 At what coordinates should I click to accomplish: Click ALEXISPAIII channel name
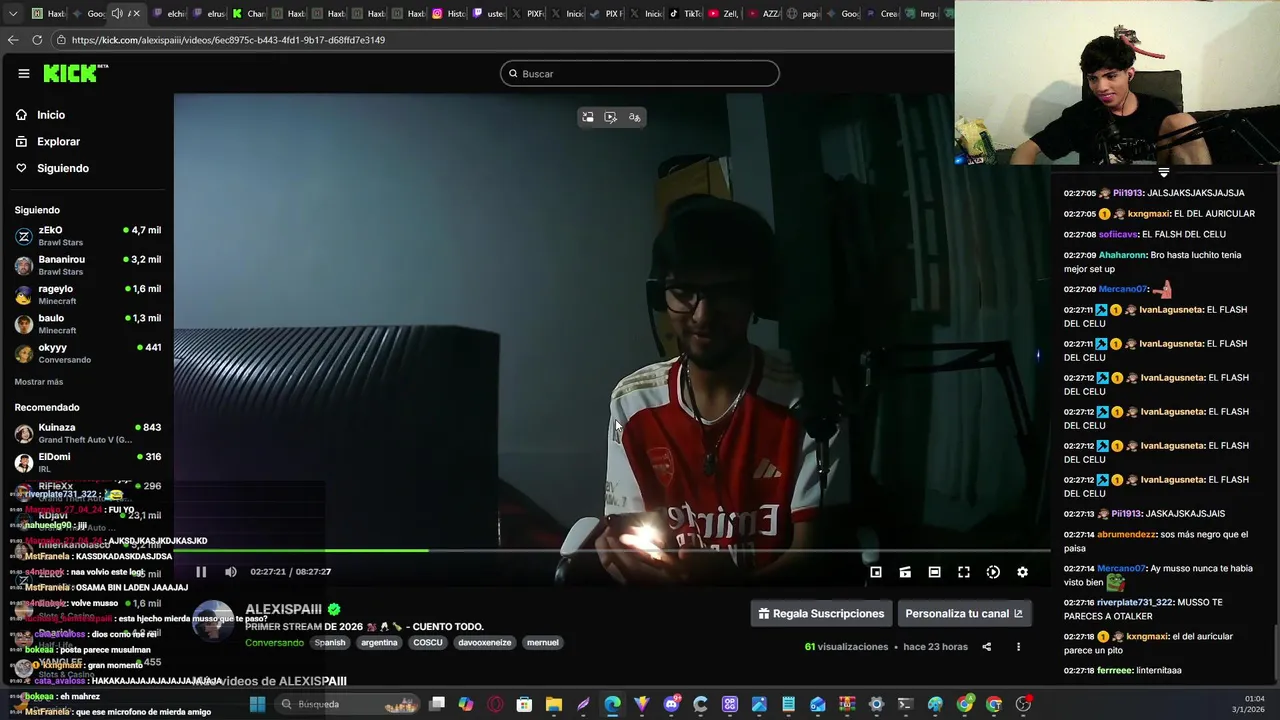pos(284,609)
